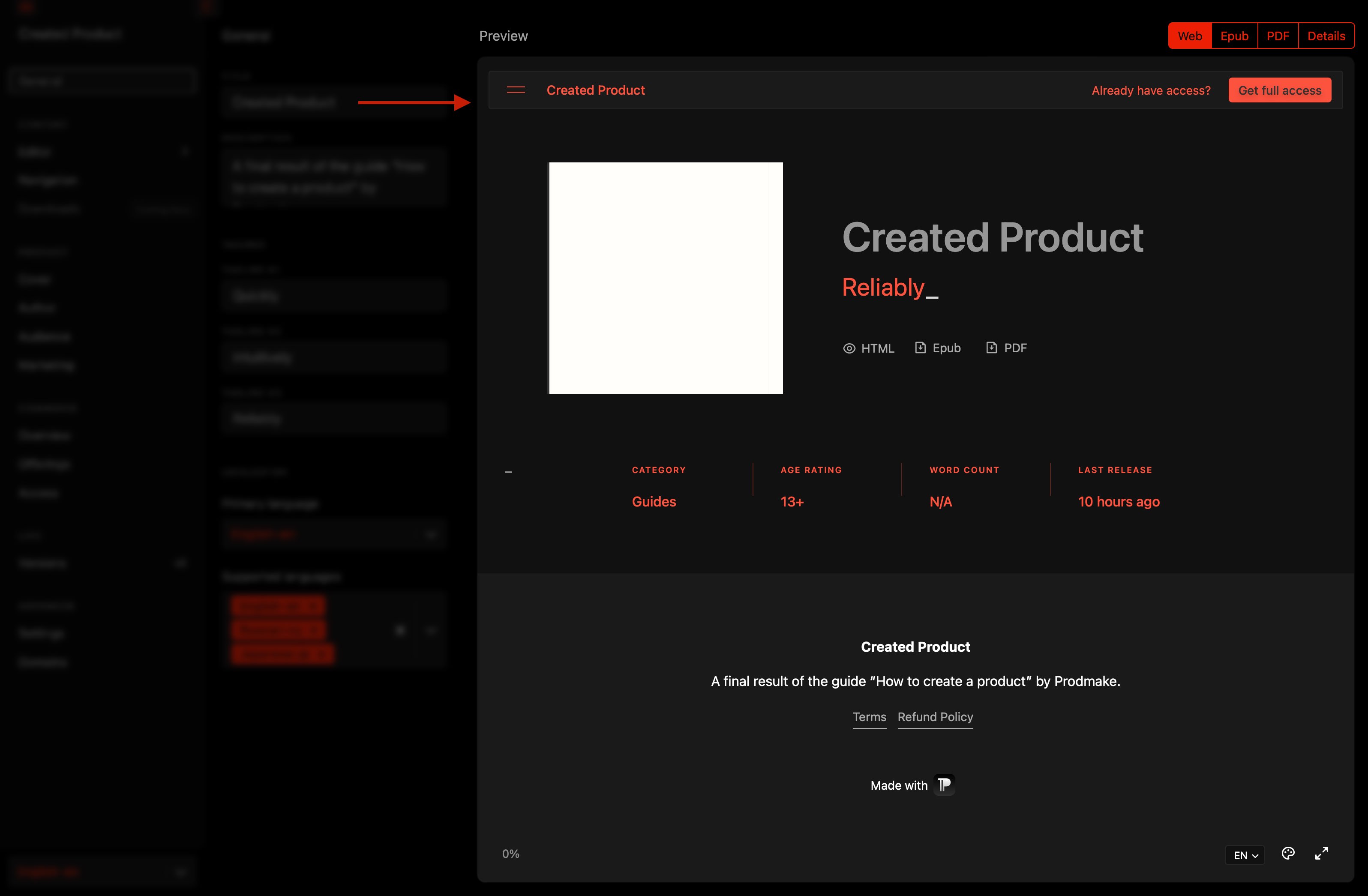Image resolution: width=1368 pixels, height=896 pixels.
Task: Click the Prodmake logo next to Made with
Action: 944,785
